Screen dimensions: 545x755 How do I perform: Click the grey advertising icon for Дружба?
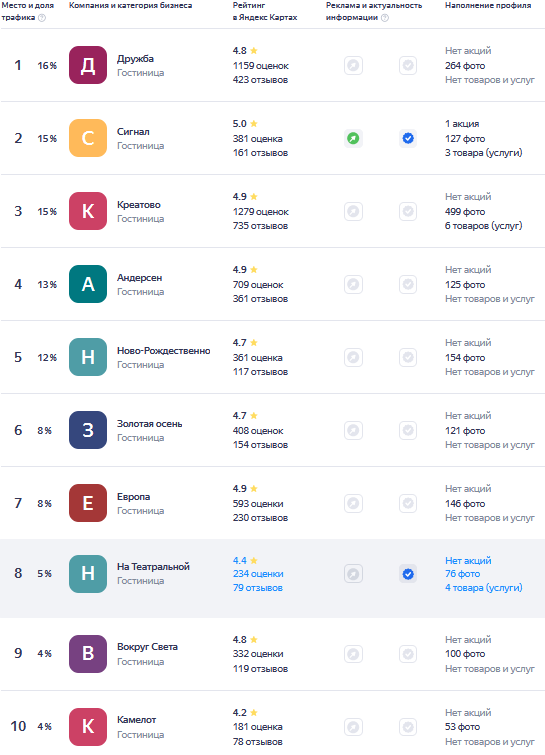click(353, 65)
